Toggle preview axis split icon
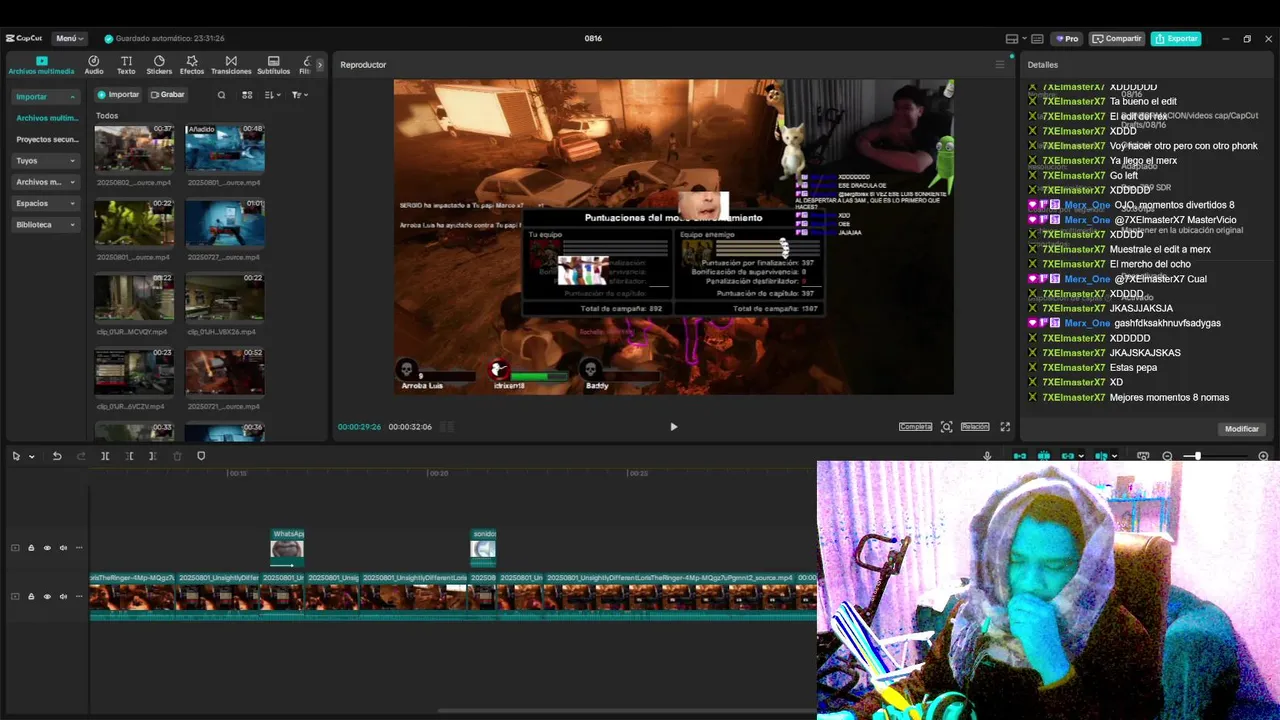Screen dimensions: 1280x720 point(1101,456)
